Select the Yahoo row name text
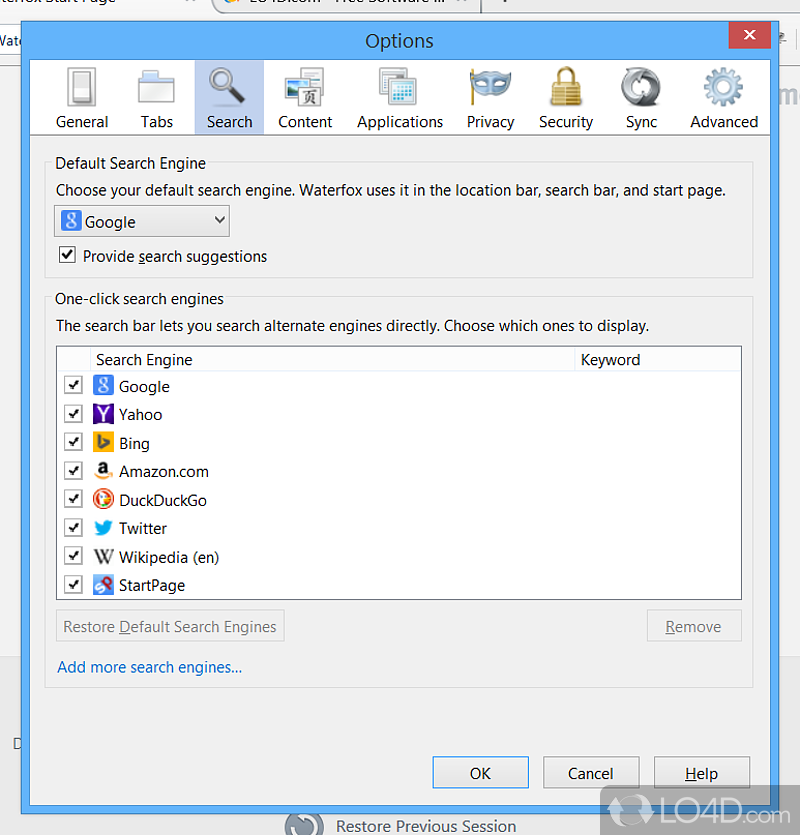 [141, 415]
